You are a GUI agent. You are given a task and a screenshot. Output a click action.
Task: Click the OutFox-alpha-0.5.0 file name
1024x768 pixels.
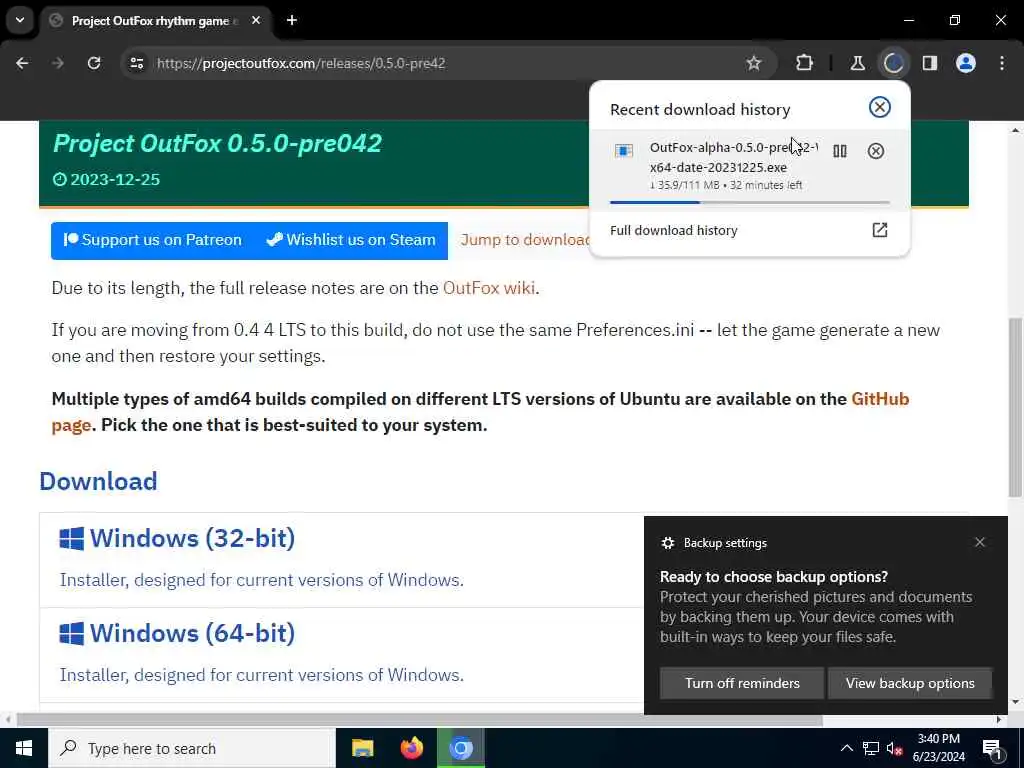coord(733,157)
